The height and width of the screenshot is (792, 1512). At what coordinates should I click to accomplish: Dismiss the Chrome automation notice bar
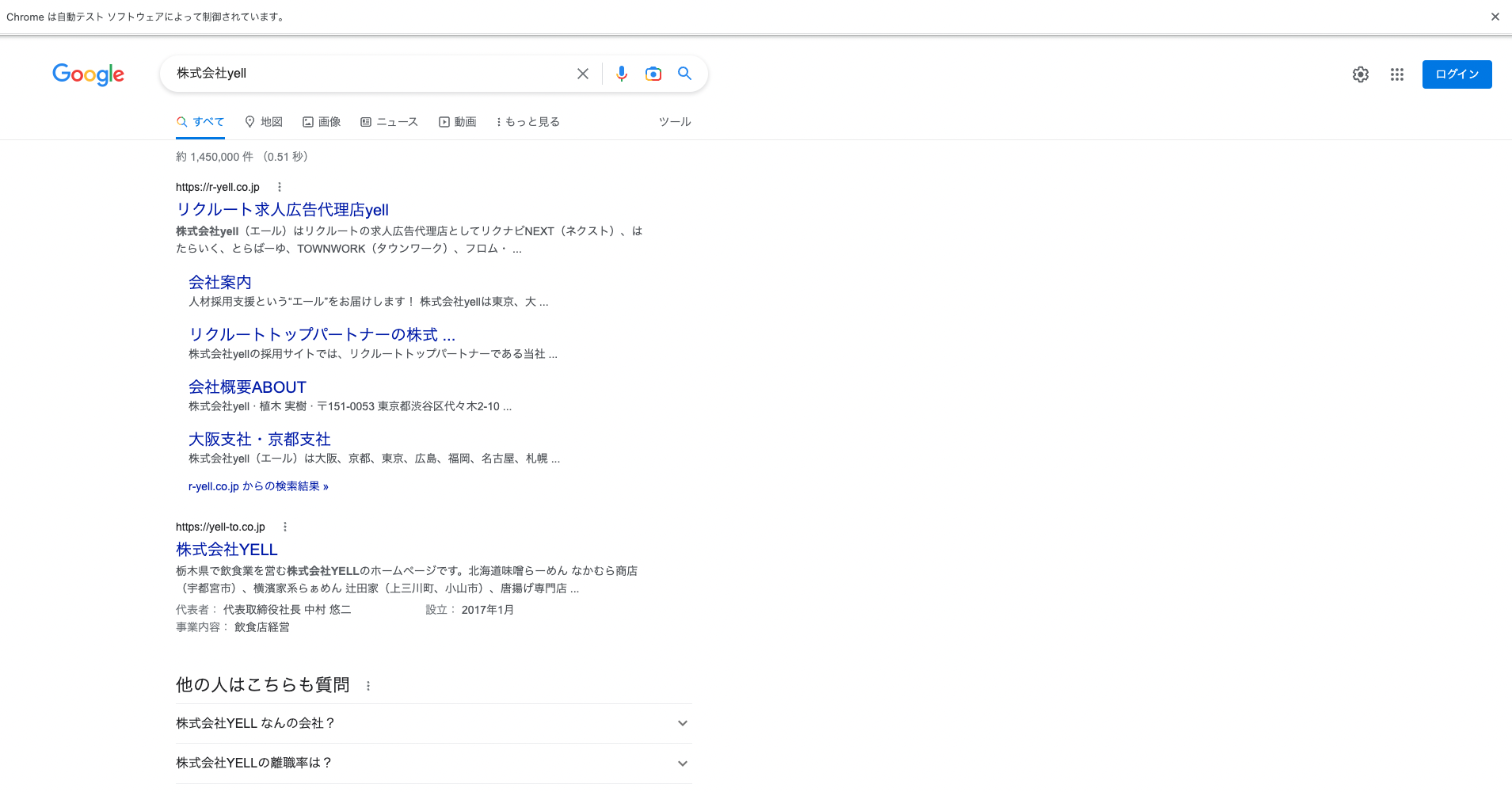[1495, 17]
